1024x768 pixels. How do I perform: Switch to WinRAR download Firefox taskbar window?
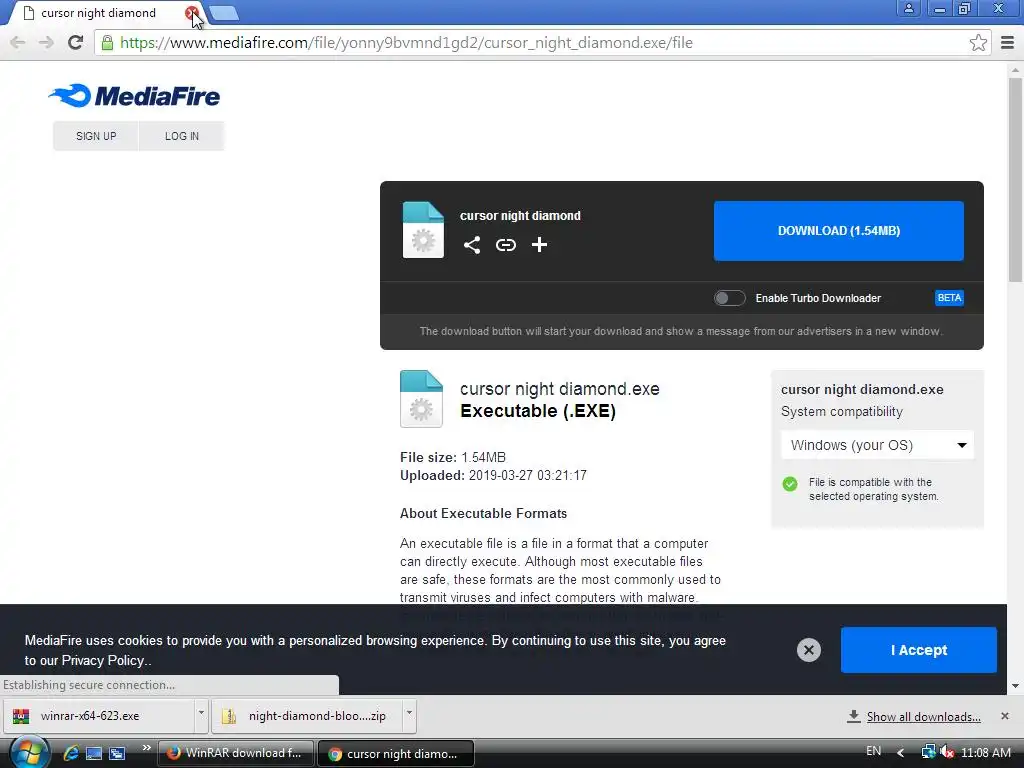236,753
